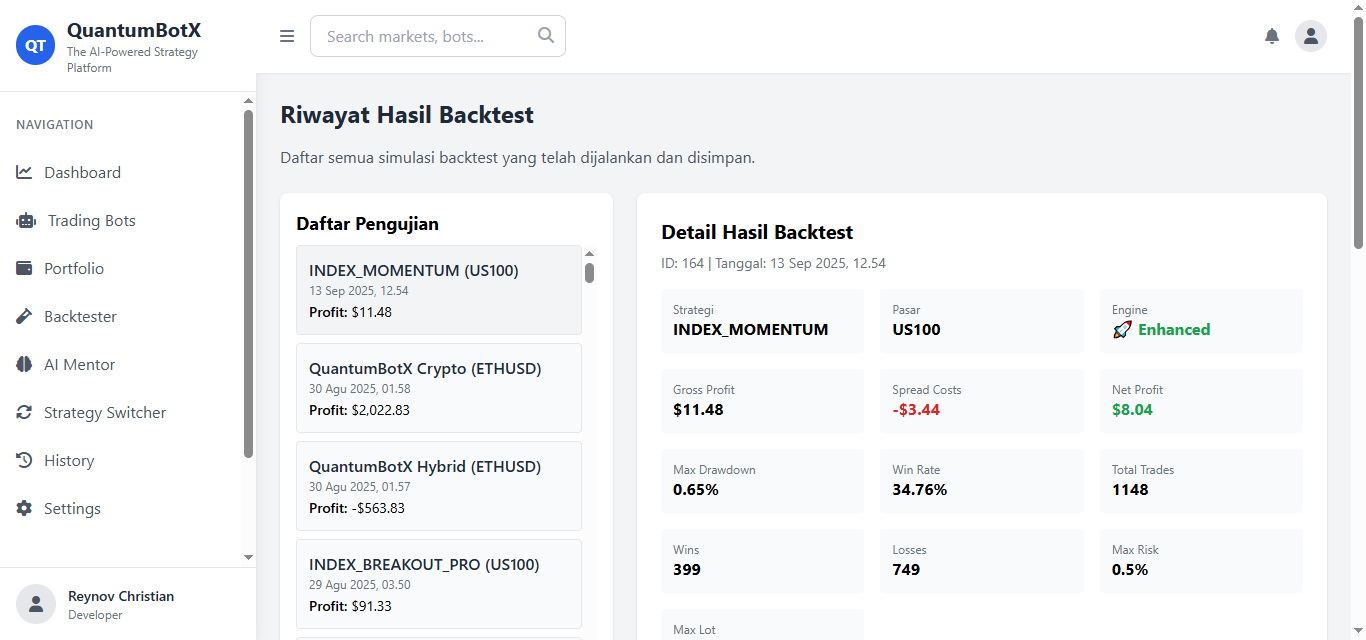Click the Enhanced engine label
The width and height of the screenshot is (1366, 640).
(x=1174, y=330)
